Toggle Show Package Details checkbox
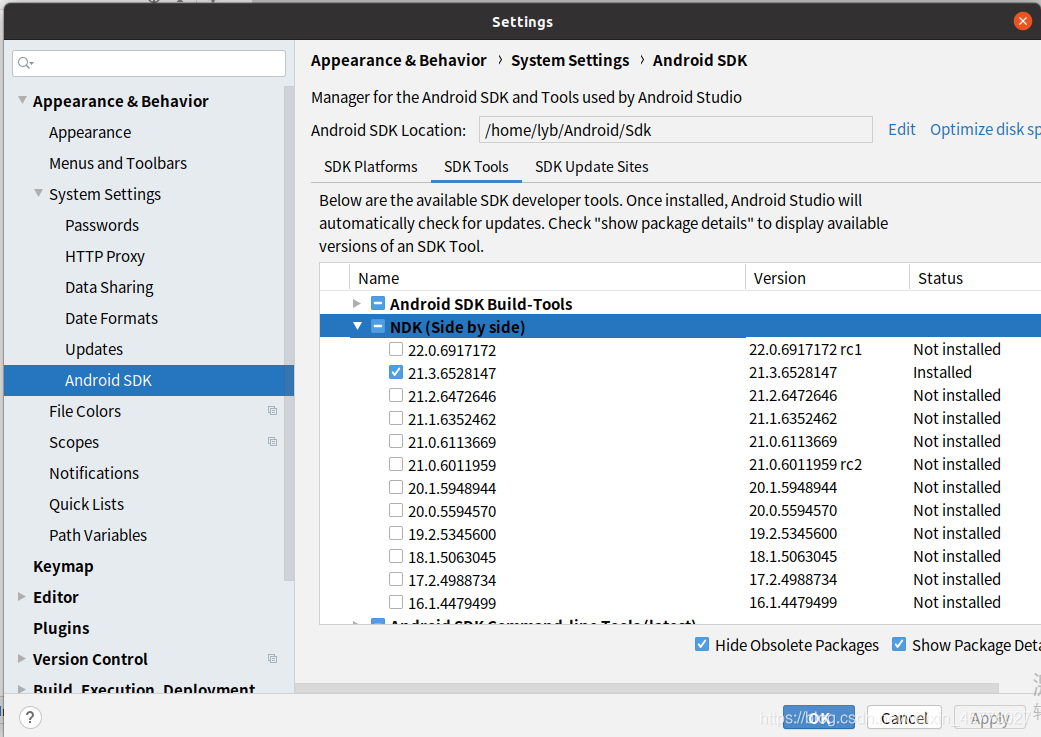 [899, 644]
